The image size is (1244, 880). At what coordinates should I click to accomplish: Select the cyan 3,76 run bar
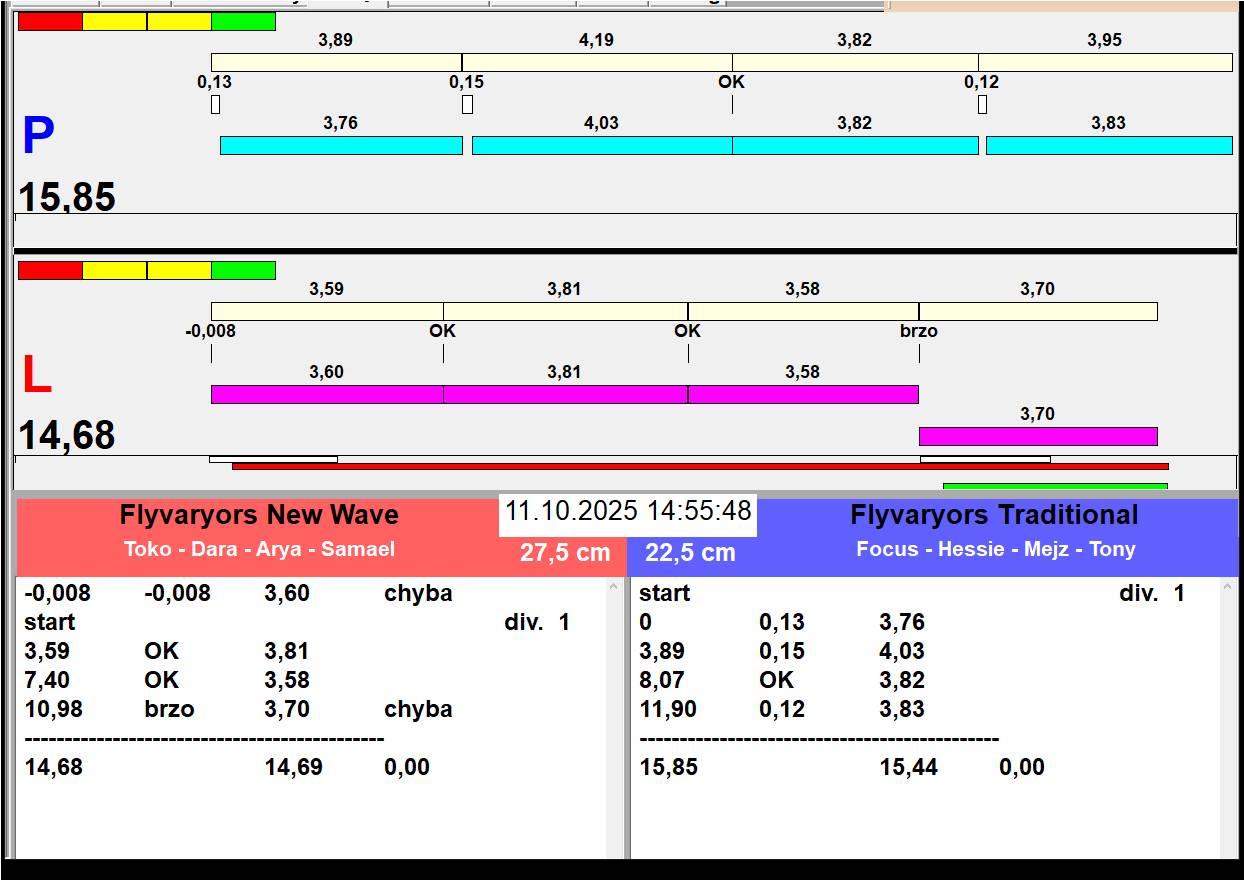point(341,145)
